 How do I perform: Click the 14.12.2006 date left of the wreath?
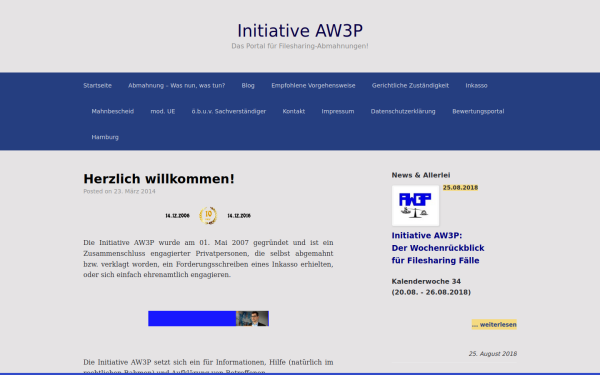point(177,216)
